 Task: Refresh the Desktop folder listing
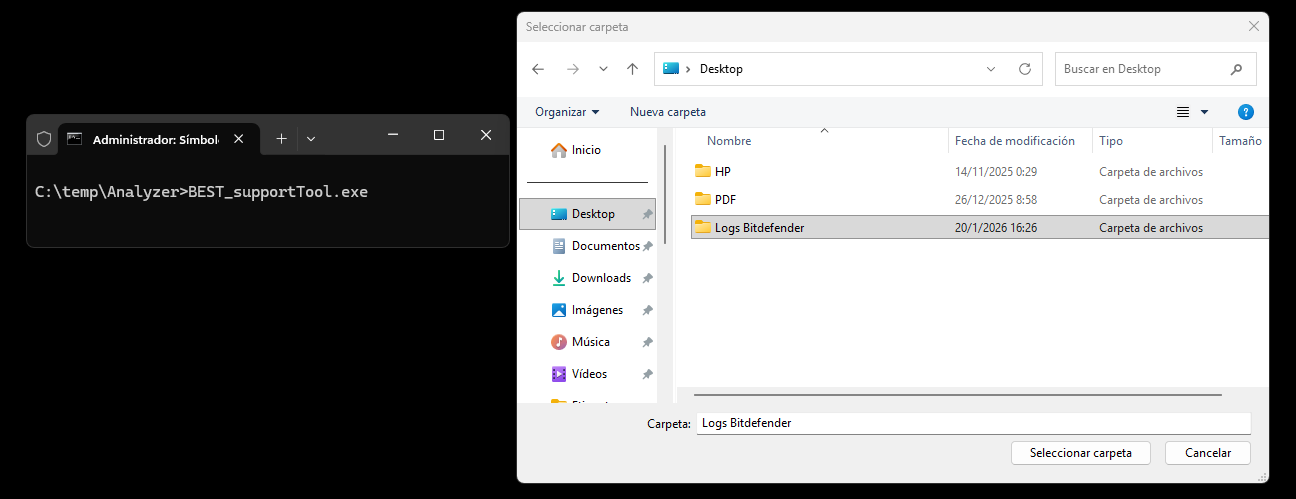point(1024,69)
